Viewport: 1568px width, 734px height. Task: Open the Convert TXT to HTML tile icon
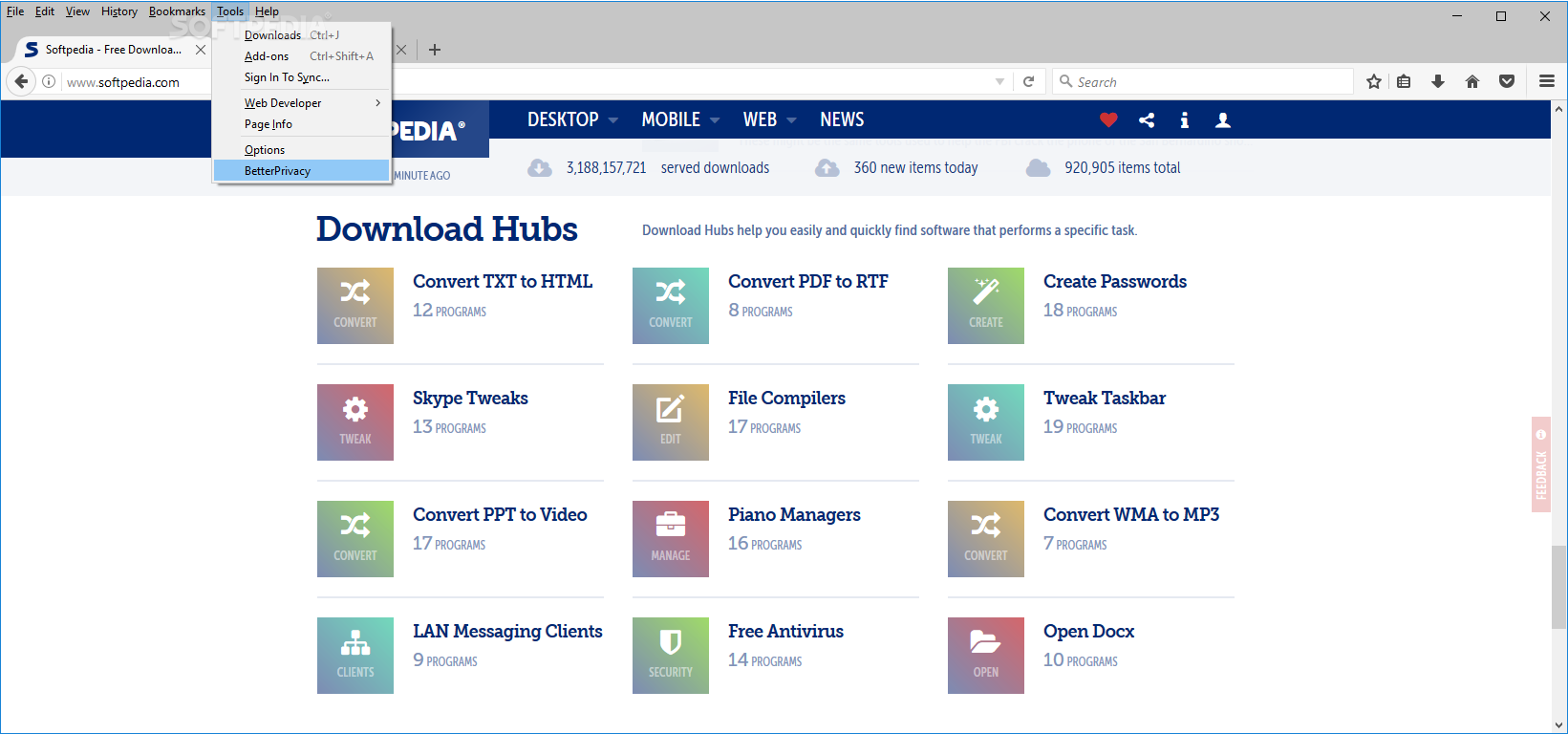(355, 306)
